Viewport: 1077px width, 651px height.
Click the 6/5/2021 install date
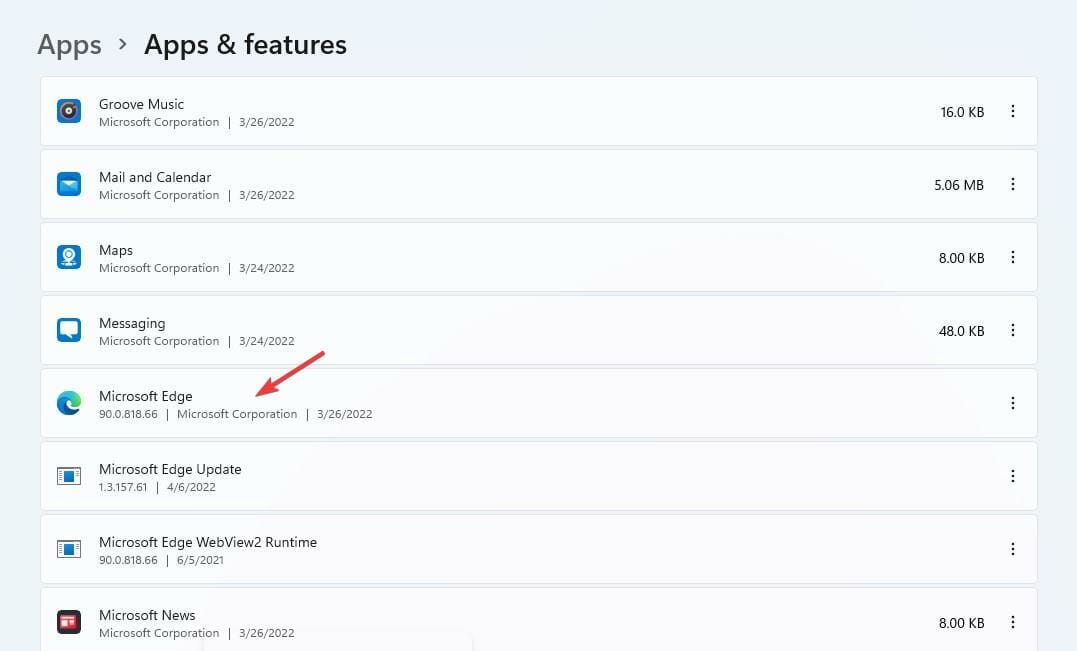200,560
